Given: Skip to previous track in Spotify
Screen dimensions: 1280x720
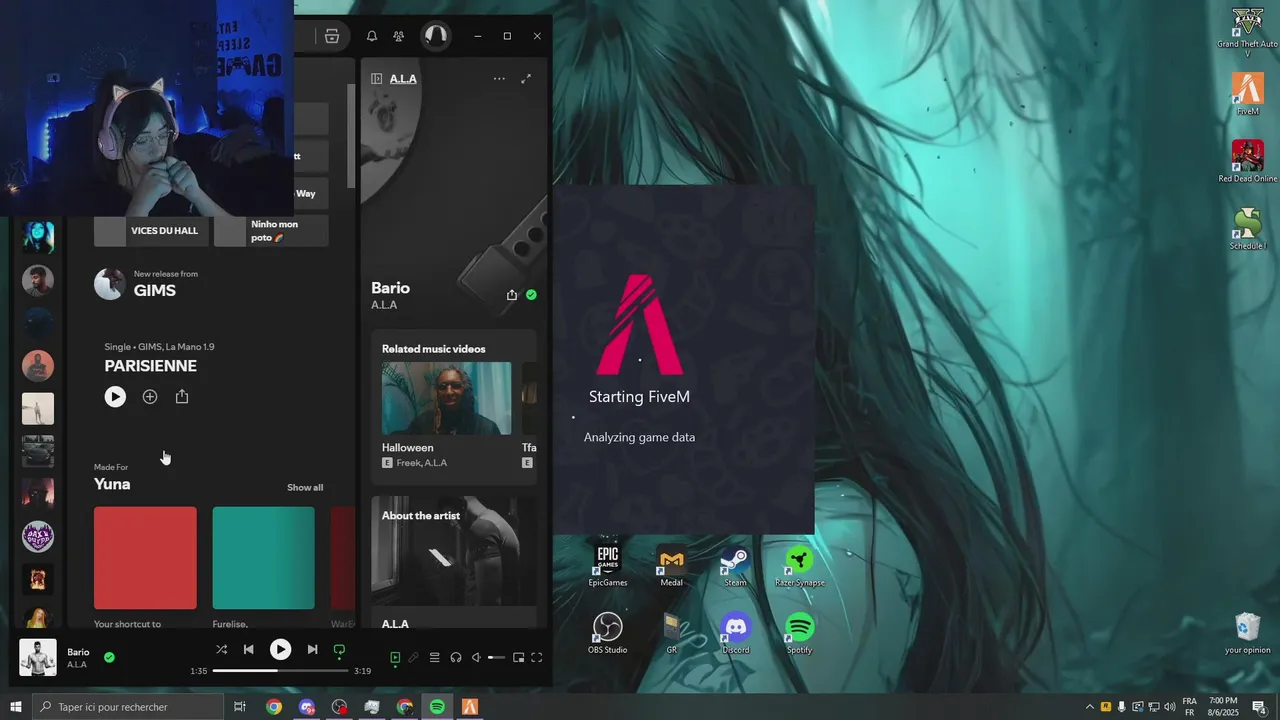Looking at the screenshot, I should tap(249, 650).
